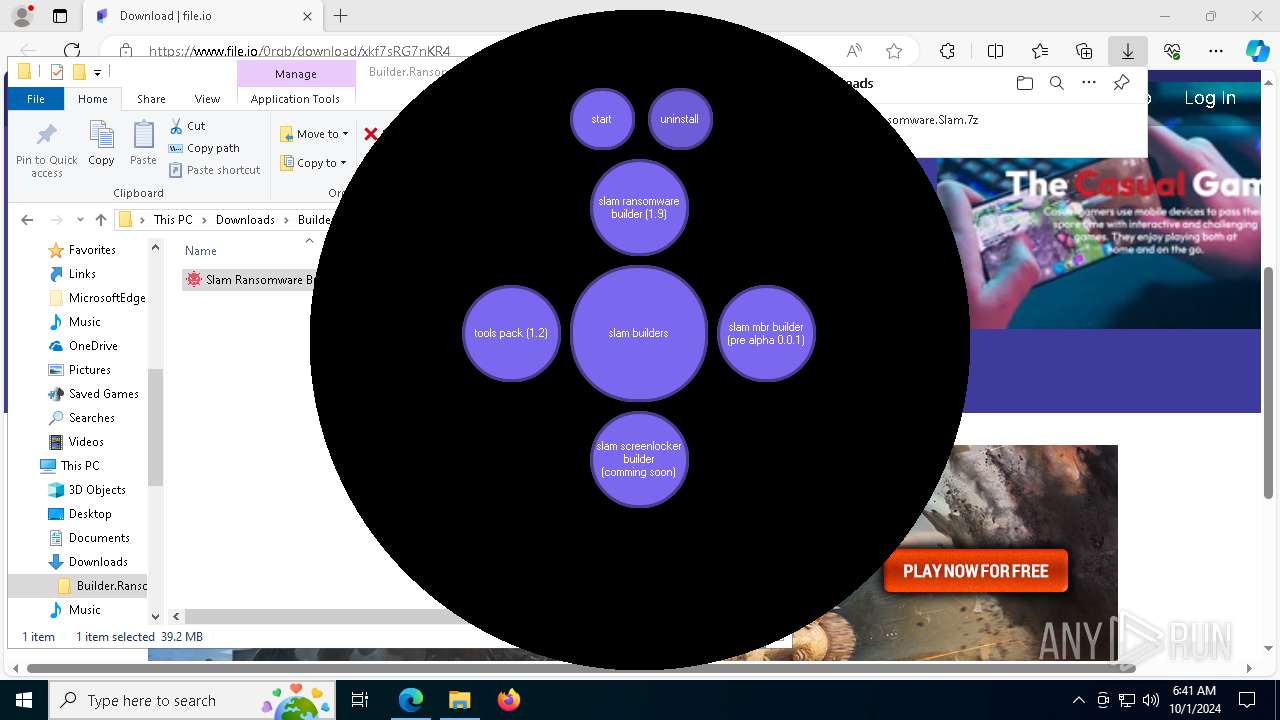Select Desktop in the navigation pane
Viewport: 1280px width, 720px height.
(x=90, y=514)
